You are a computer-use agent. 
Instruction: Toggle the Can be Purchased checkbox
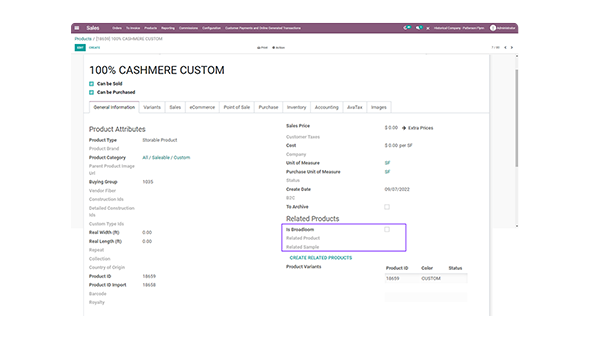(x=91, y=92)
